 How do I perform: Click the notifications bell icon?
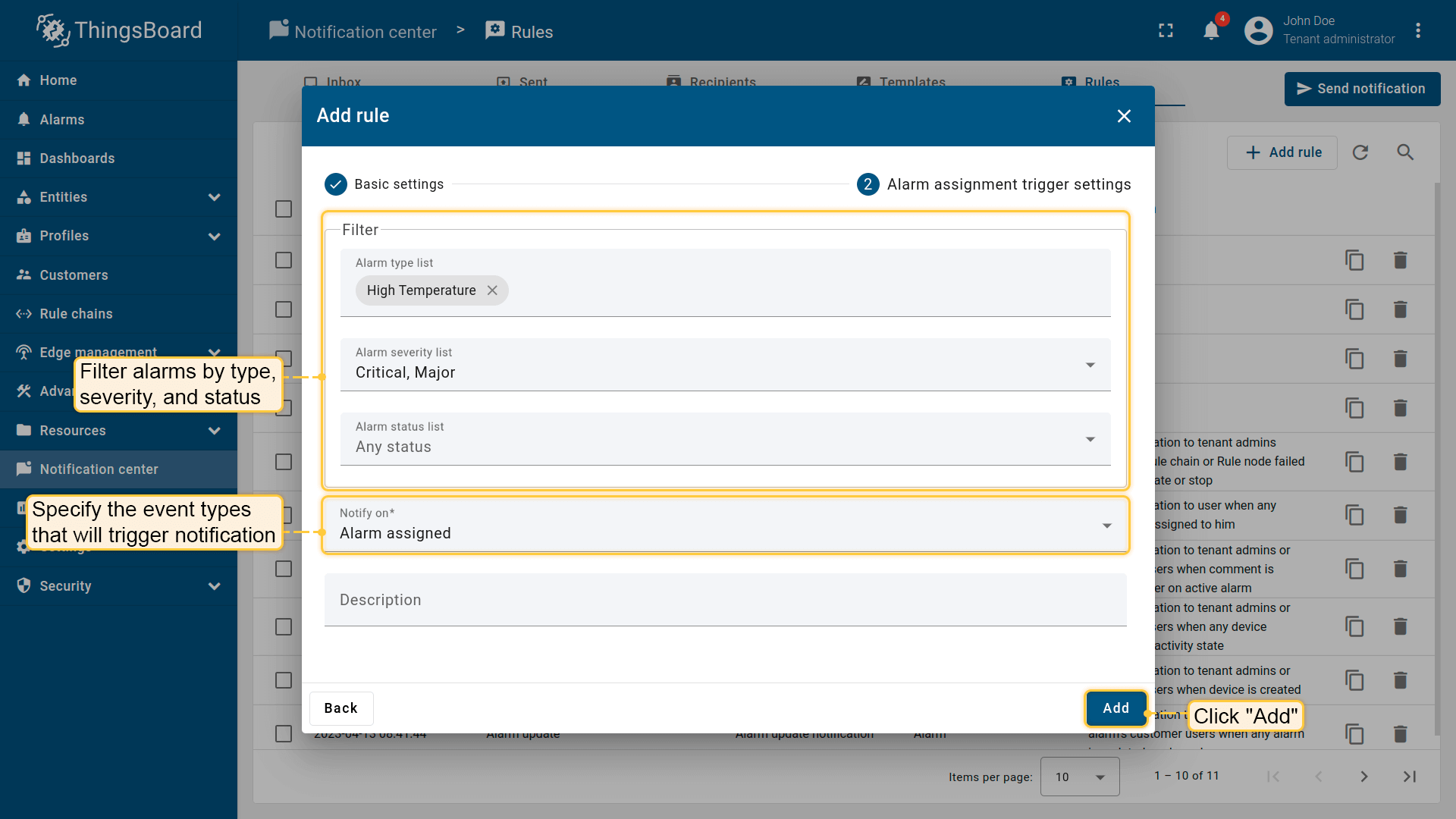[1211, 31]
